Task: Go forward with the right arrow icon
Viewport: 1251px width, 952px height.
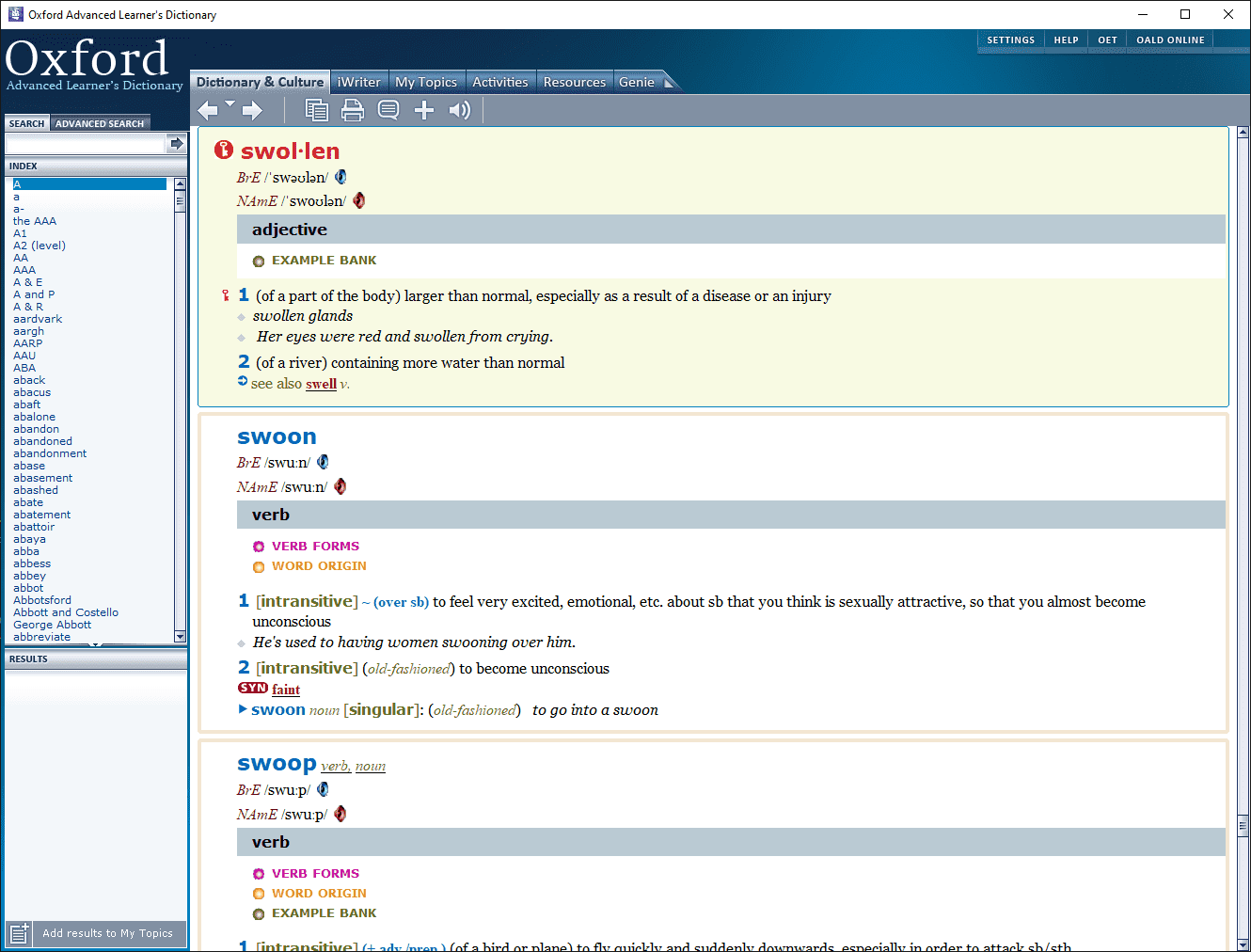Action: 252,111
